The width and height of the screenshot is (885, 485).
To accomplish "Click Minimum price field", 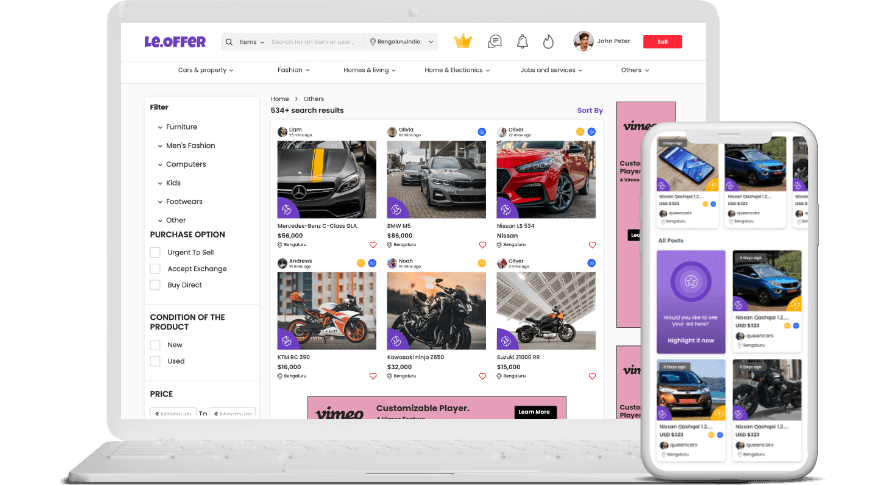I will [x=173, y=413].
